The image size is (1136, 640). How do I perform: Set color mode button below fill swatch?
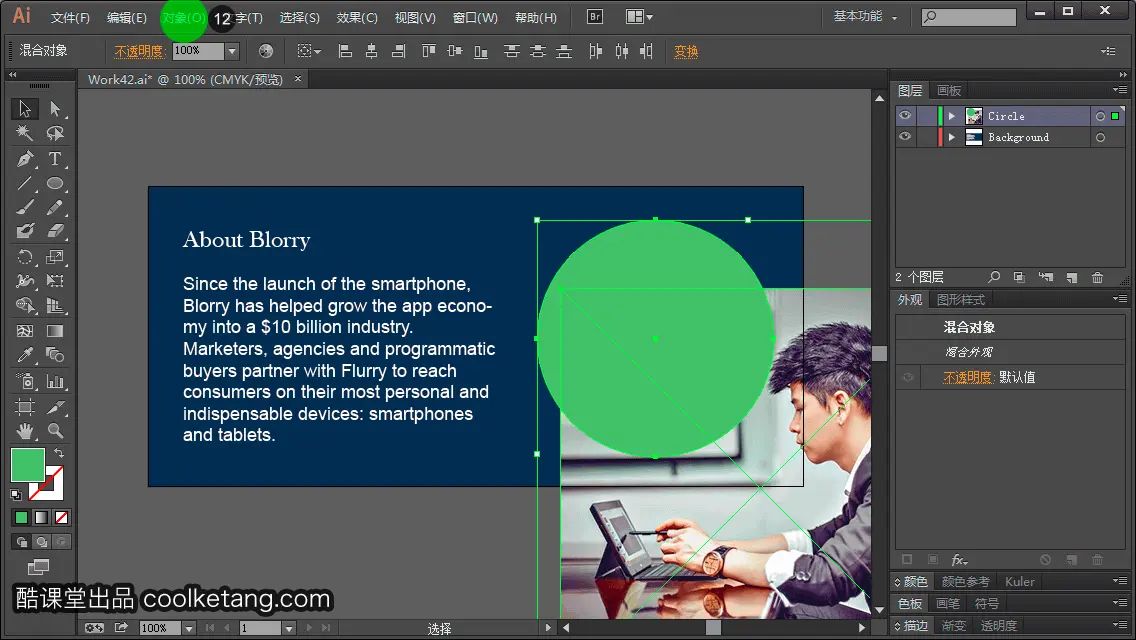pos(21,518)
